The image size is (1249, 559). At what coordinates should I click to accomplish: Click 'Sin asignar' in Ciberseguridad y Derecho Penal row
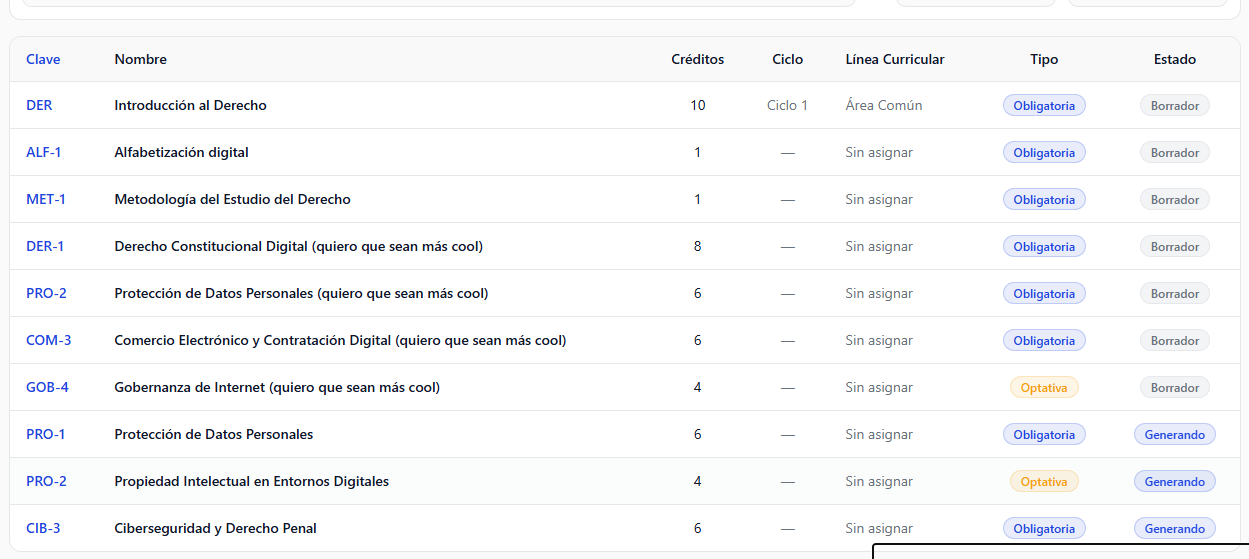879,528
